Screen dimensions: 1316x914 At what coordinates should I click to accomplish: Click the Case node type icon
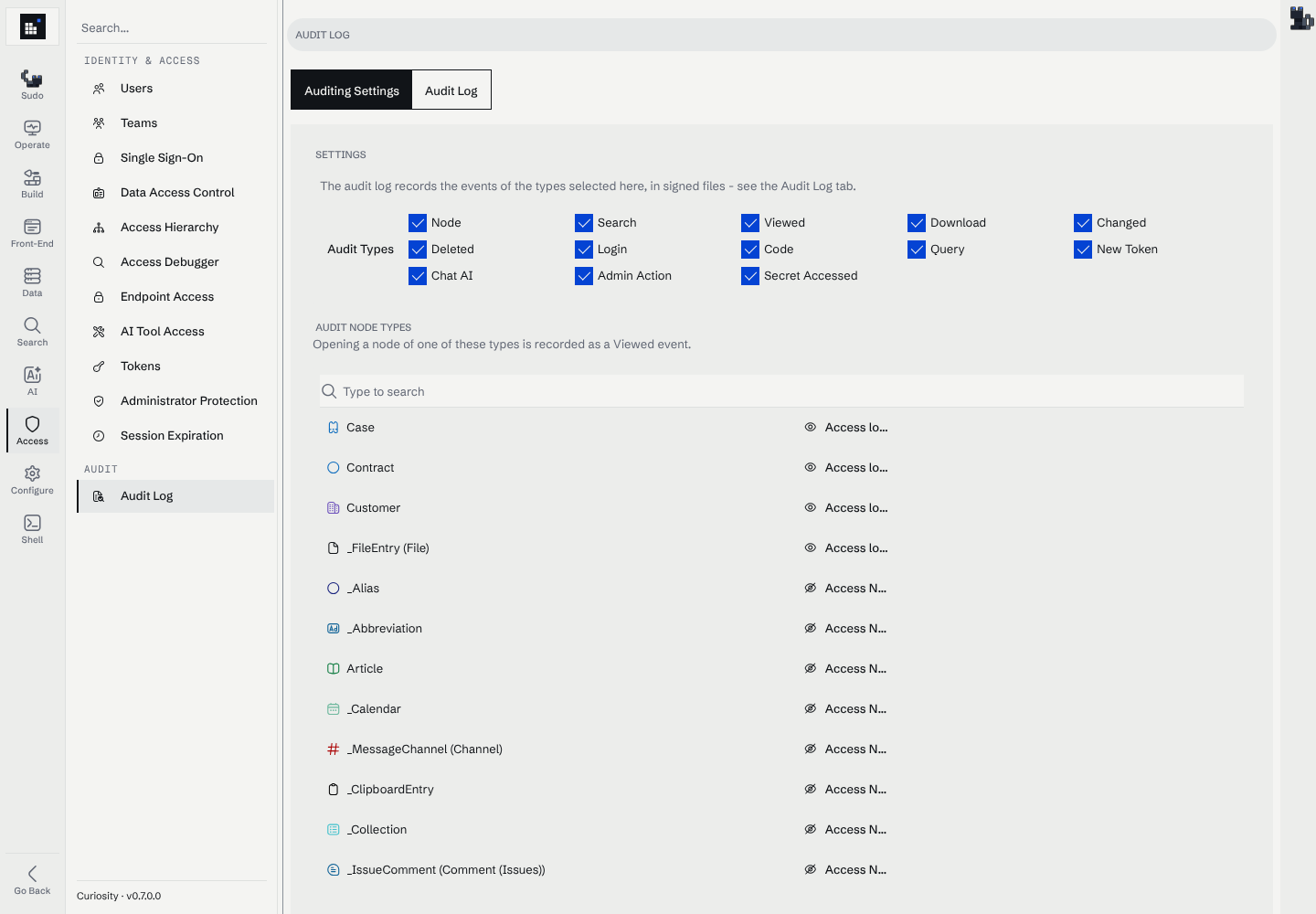click(x=334, y=428)
